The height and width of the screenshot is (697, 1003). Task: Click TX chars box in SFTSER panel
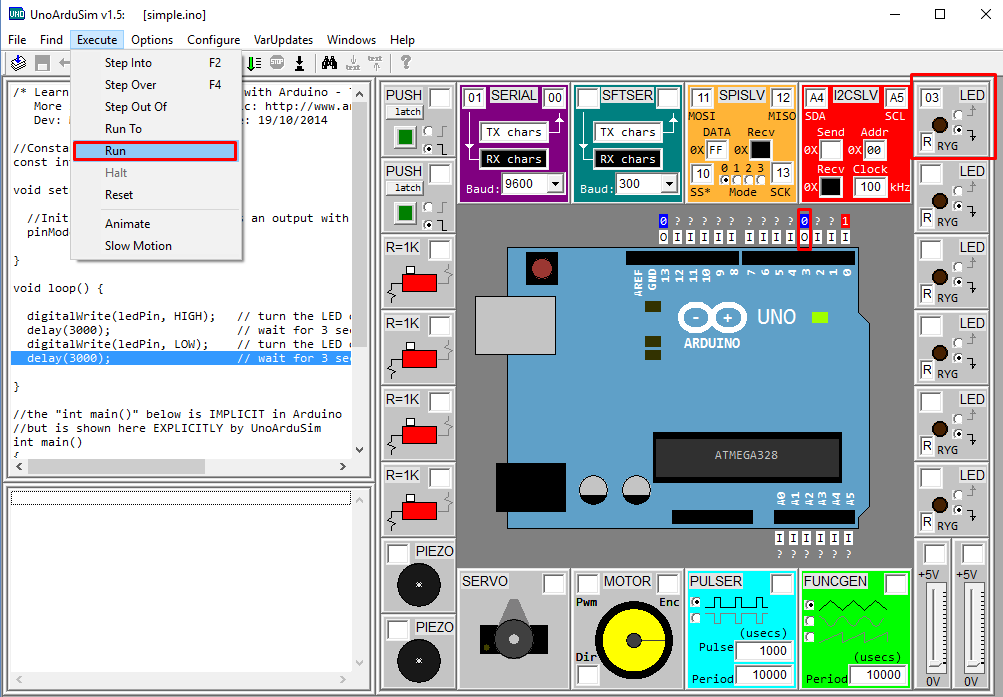[x=628, y=132]
